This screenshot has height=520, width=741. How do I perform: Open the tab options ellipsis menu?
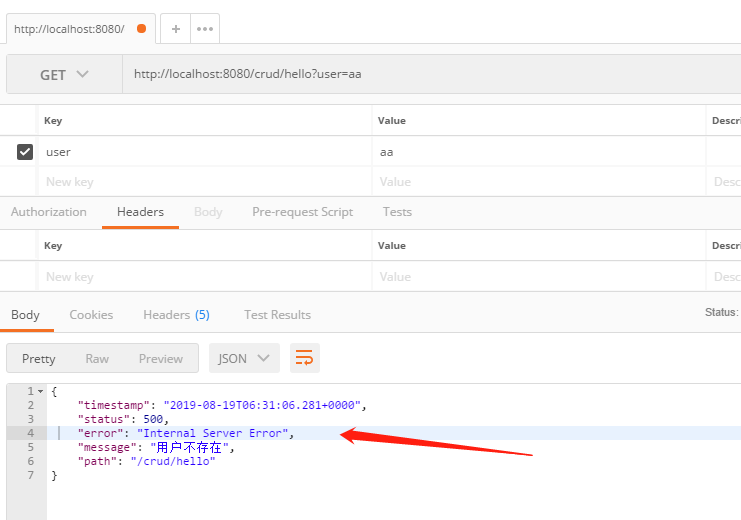pyautogui.click(x=205, y=29)
